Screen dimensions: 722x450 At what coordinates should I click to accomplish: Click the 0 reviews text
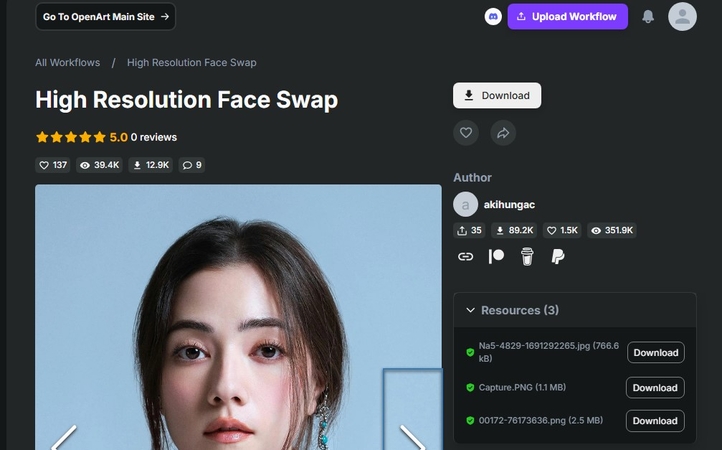[x=154, y=137]
